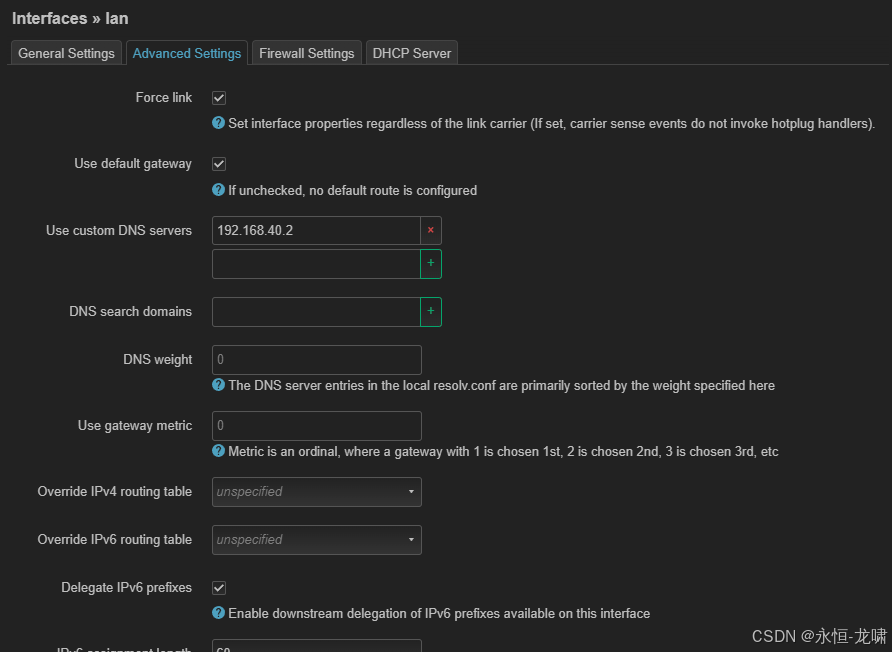Click help icon beside DNS weight description
Screen dimensions: 892x652
coord(218,385)
